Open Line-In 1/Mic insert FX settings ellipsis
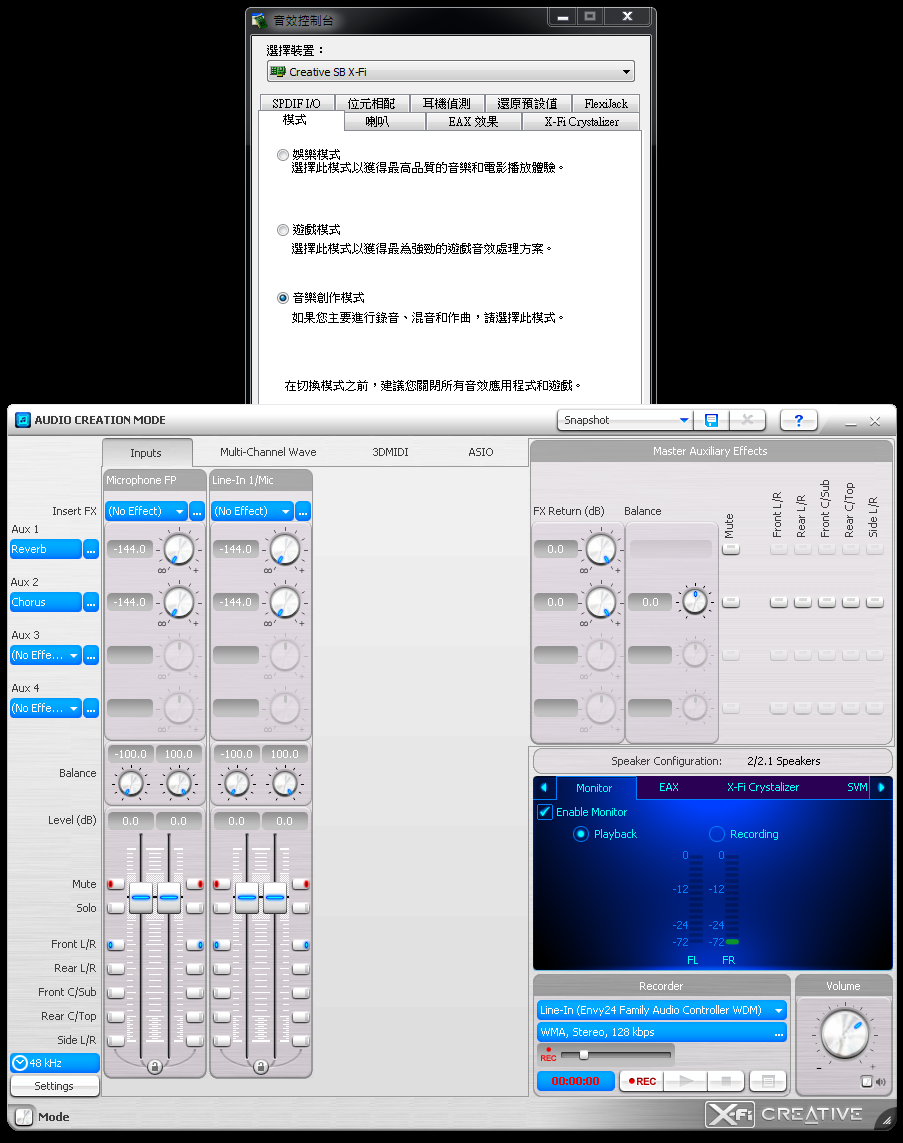This screenshot has width=903, height=1143. point(302,512)
